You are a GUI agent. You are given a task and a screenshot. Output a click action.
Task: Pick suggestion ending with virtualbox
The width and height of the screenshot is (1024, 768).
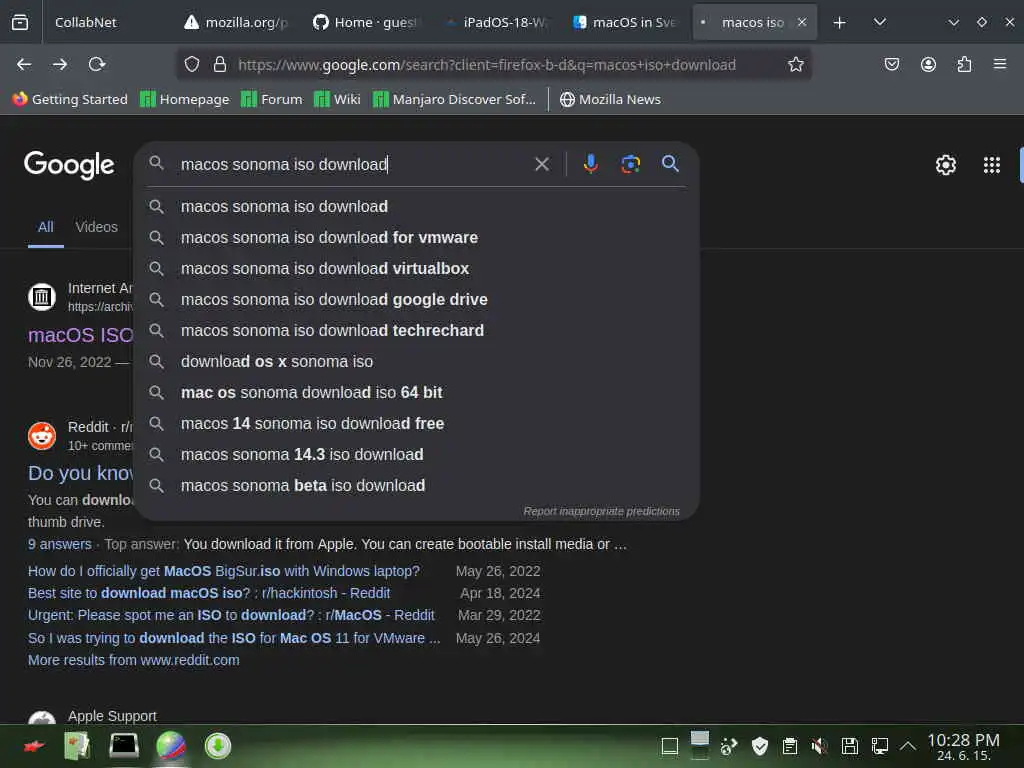[417, 268]
